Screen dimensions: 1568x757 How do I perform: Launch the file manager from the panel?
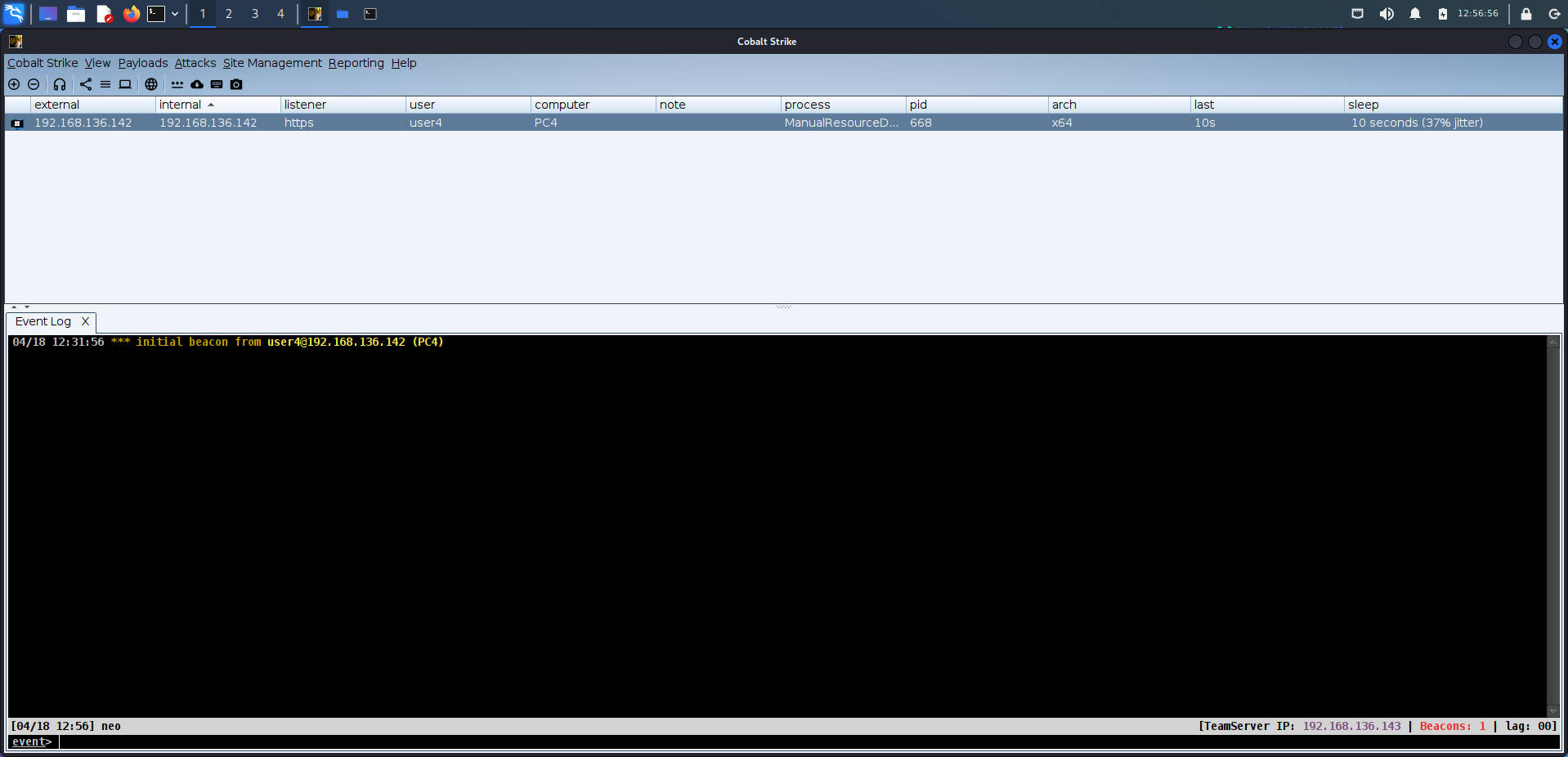coord(76,14)
